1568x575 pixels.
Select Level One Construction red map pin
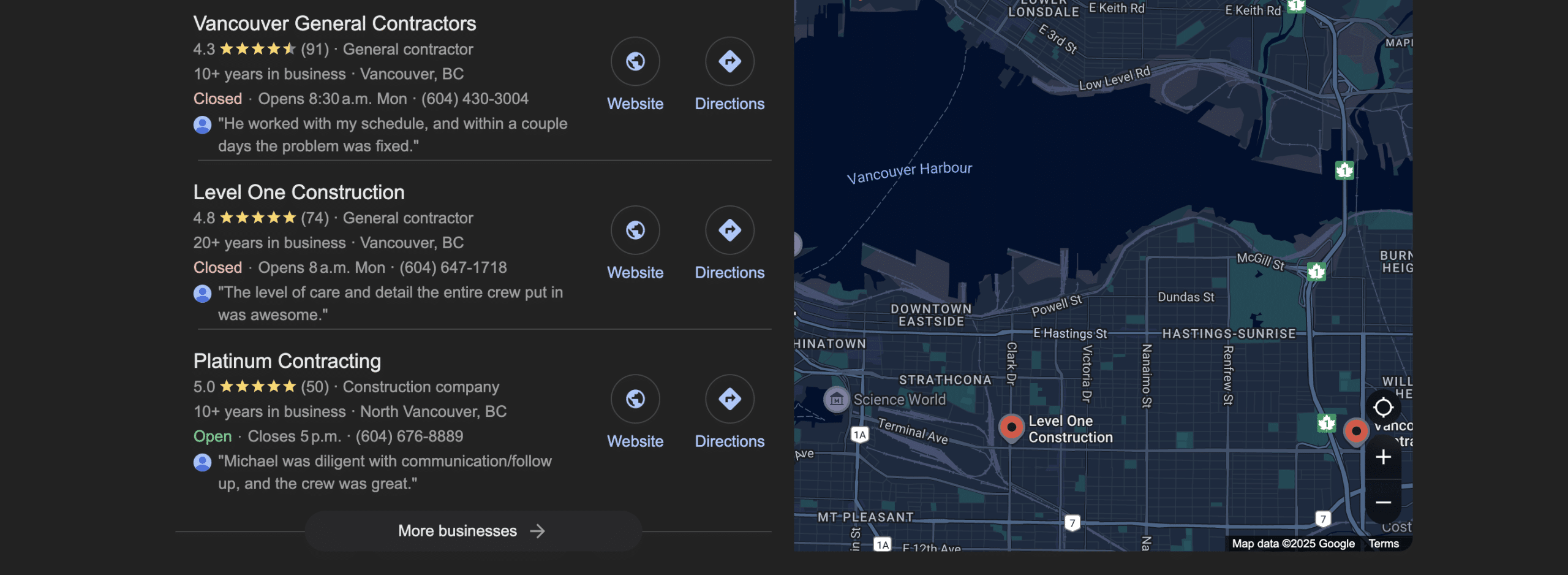click(1011, 427)
